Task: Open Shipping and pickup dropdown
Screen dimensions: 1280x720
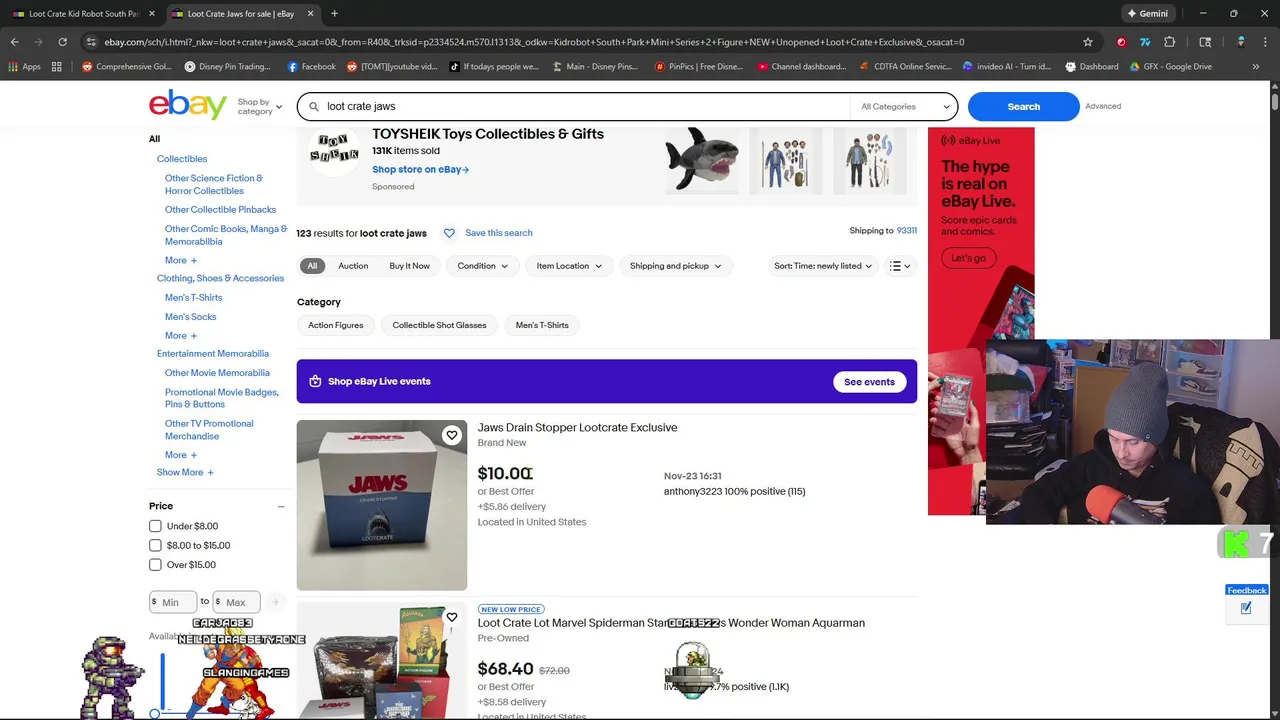Action: pyautogui.click(x=675, y=266)
